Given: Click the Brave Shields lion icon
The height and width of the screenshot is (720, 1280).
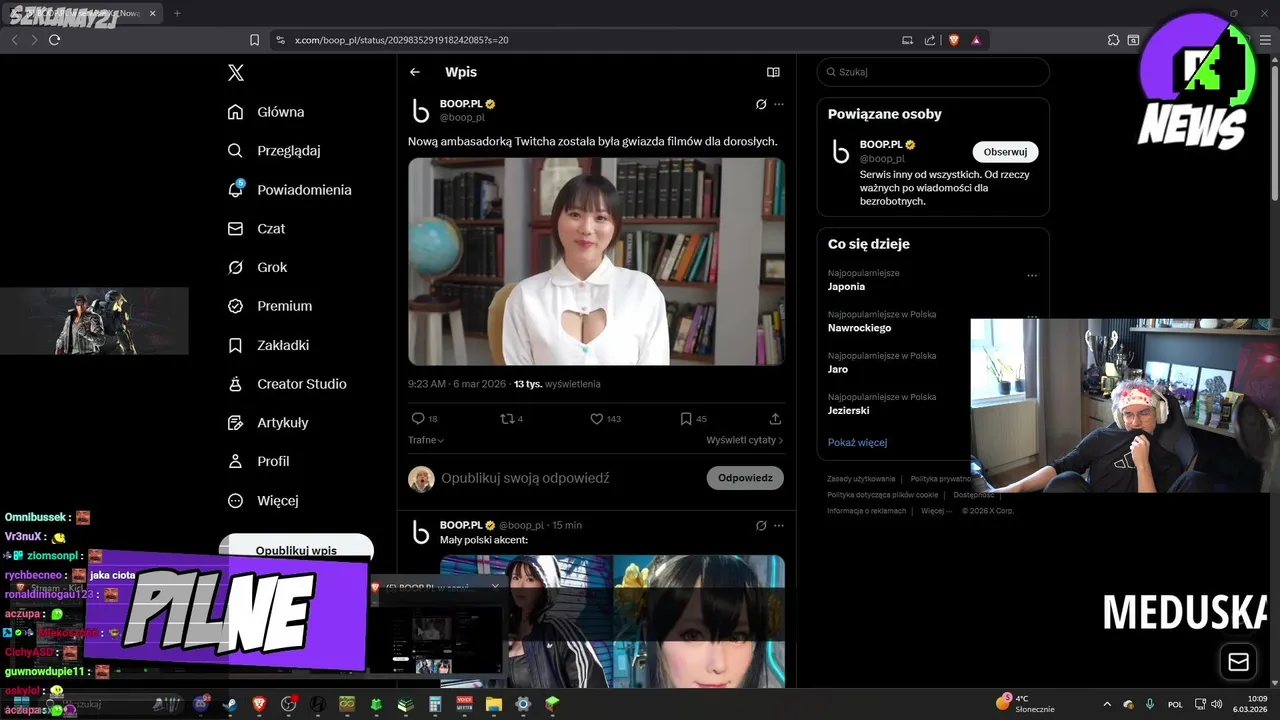Looking at the screenshot, I should (954, 40).
